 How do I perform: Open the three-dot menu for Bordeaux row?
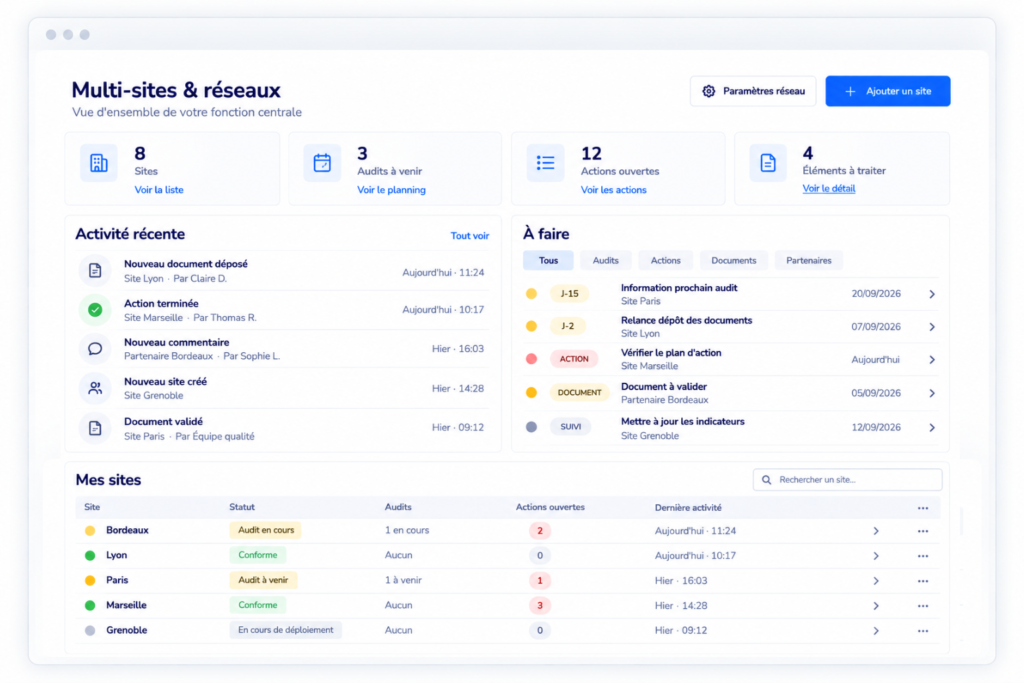tap(923, 531)
